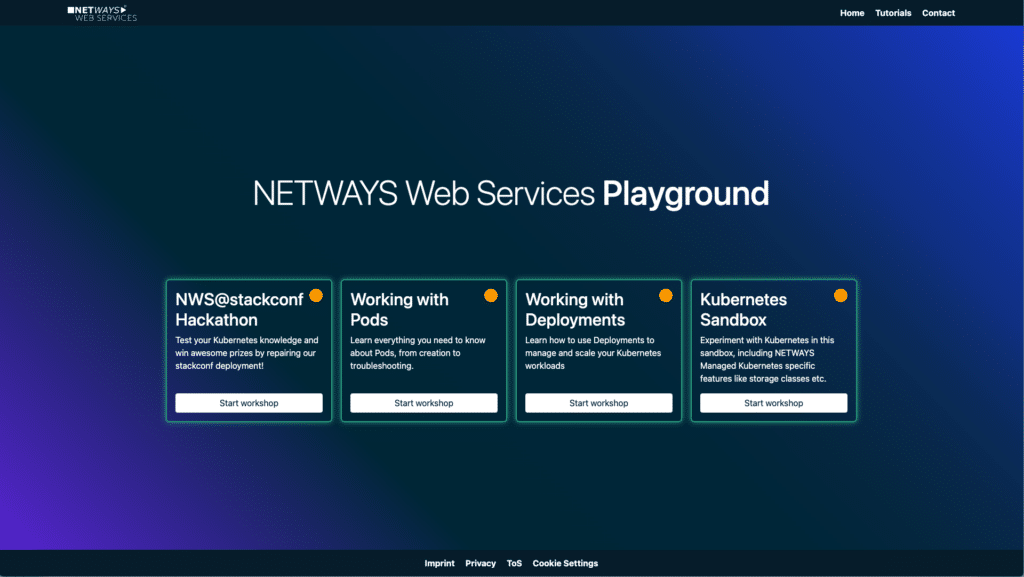Click the orange dot on Working with Pods
The image size is (1024, 577).
tap(491, 295)
